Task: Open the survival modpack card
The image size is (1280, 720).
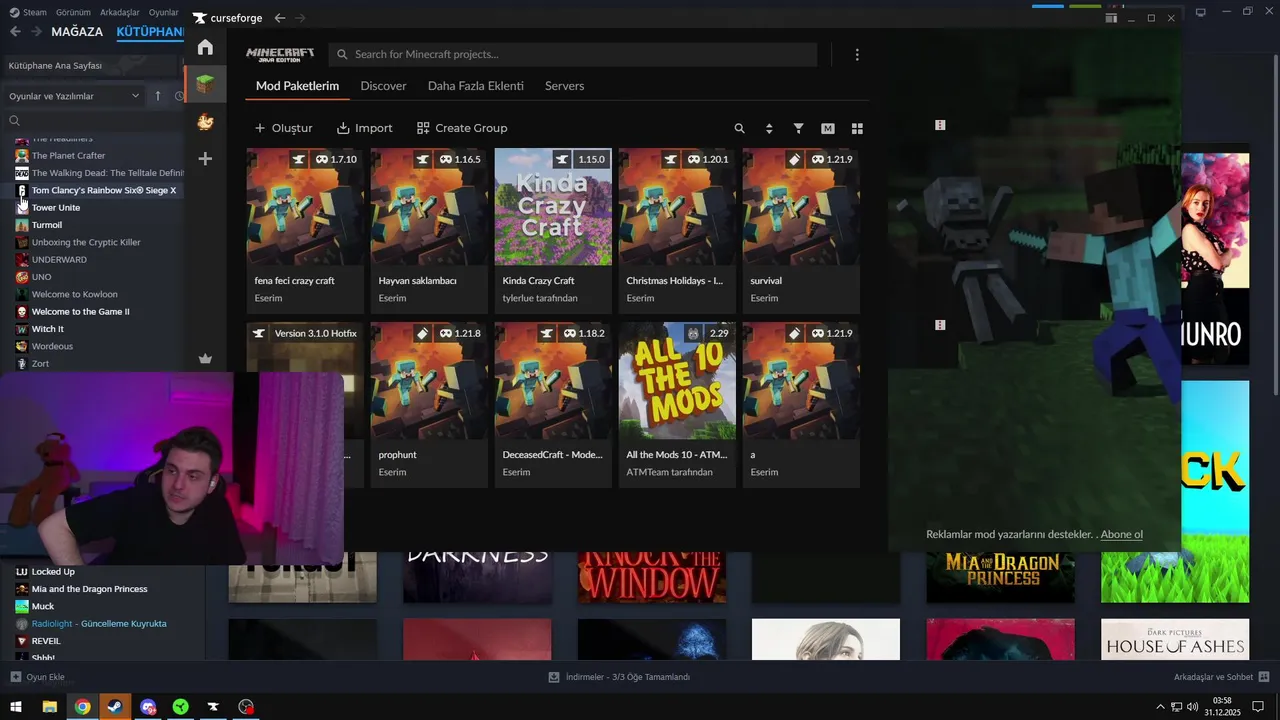Action: coord(801,231)
